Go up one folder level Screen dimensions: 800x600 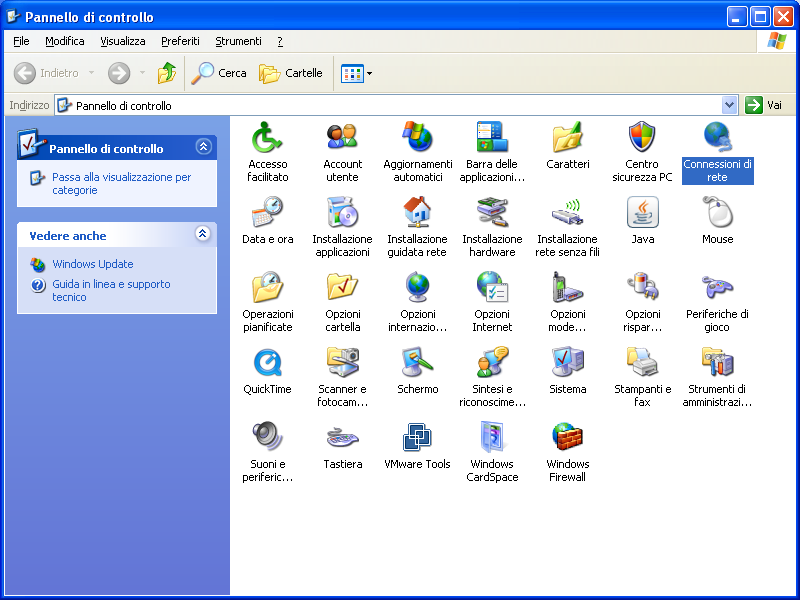pos(167,73)
